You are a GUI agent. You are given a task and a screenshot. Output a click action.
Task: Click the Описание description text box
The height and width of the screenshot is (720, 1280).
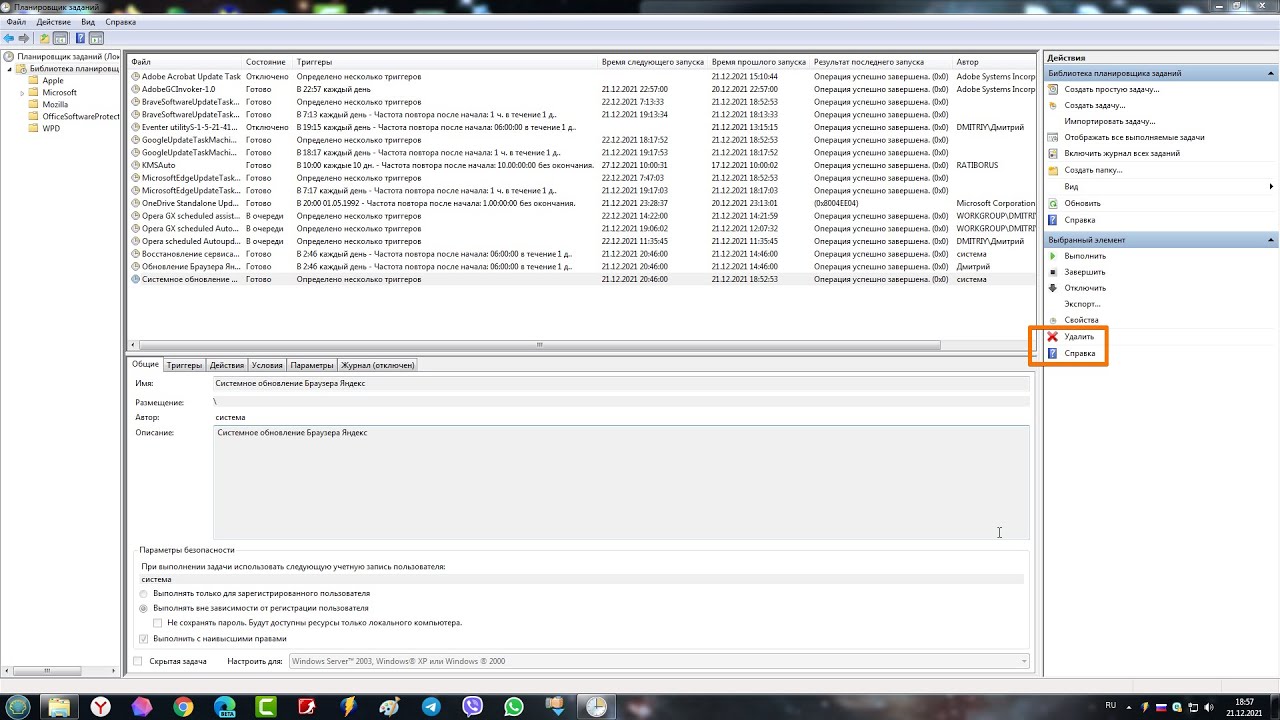(621, 483)
